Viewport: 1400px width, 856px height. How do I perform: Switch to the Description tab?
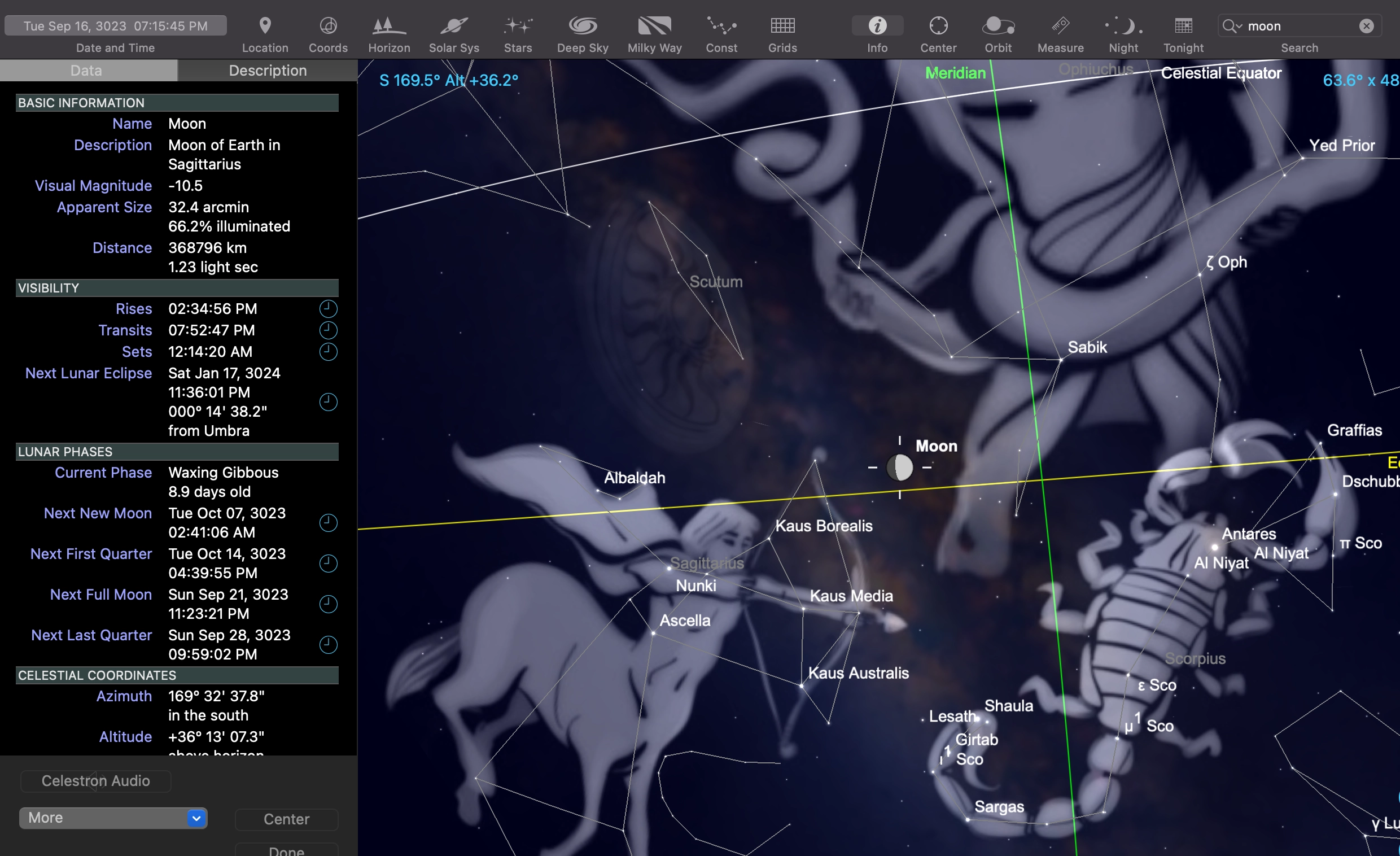tap(268, 71)
